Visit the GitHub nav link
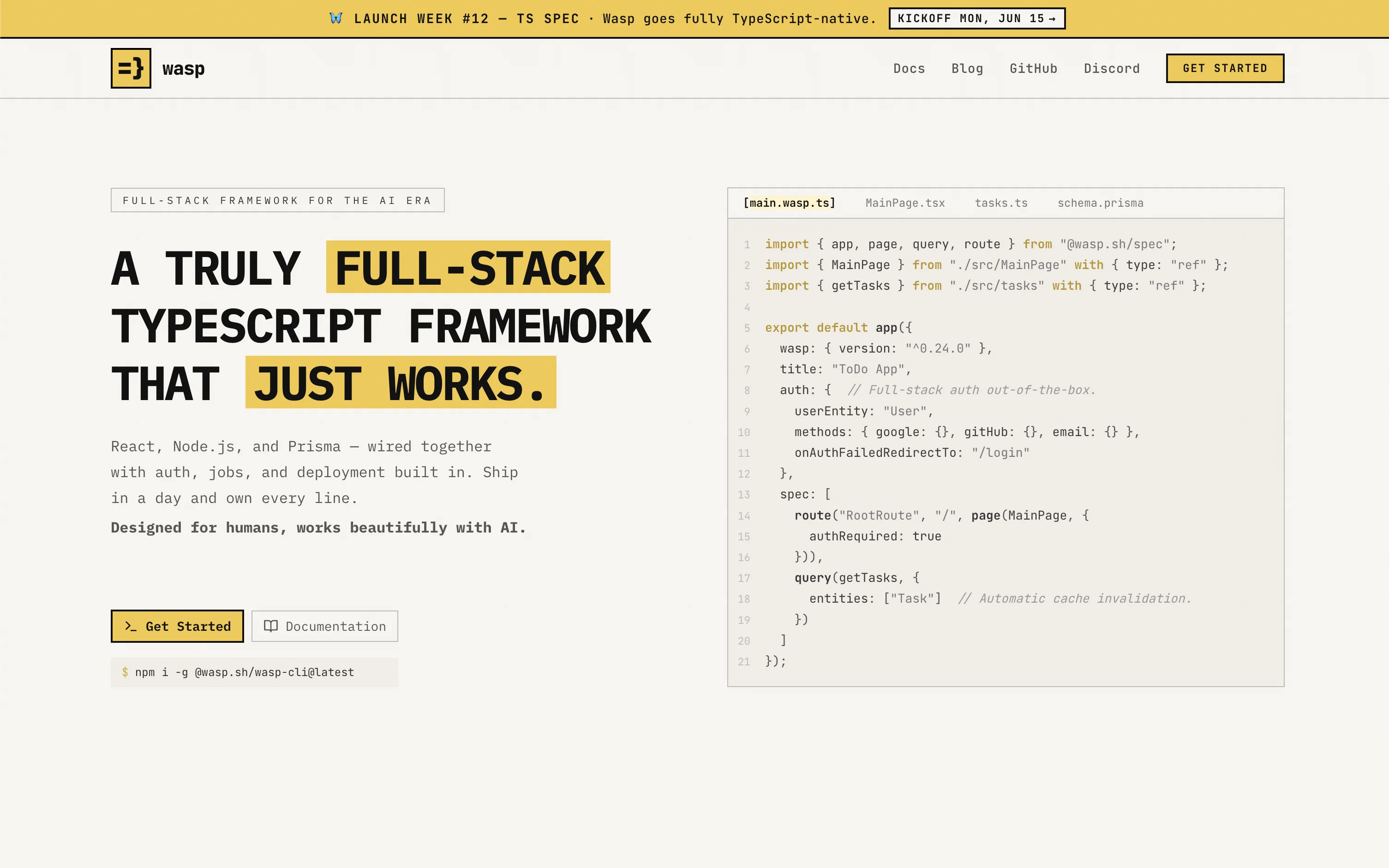Image resolution: width=1389 pixels, height=868 pixels. [1033, 68]
